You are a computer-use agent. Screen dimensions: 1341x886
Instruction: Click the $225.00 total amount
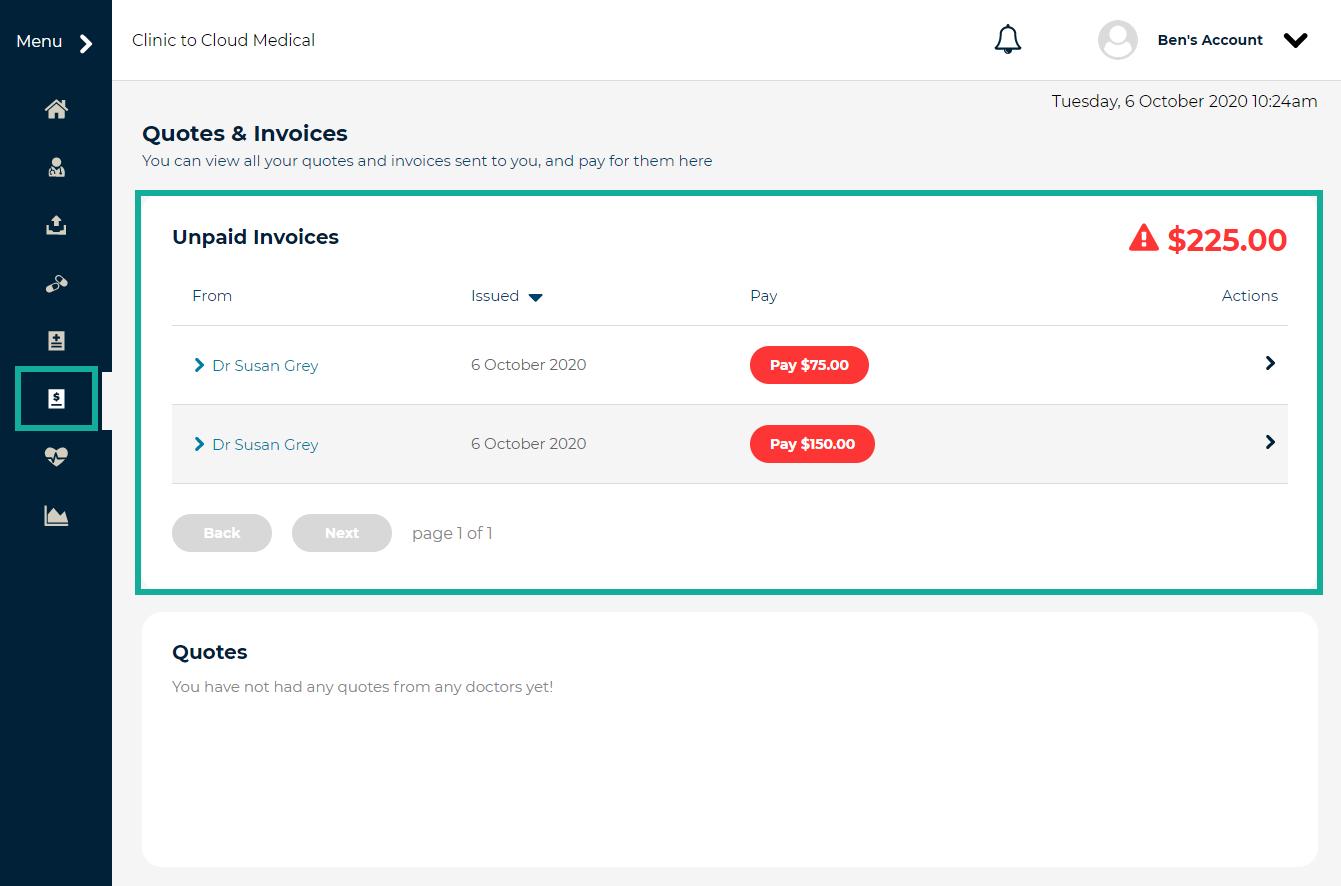pos(1227,240)
